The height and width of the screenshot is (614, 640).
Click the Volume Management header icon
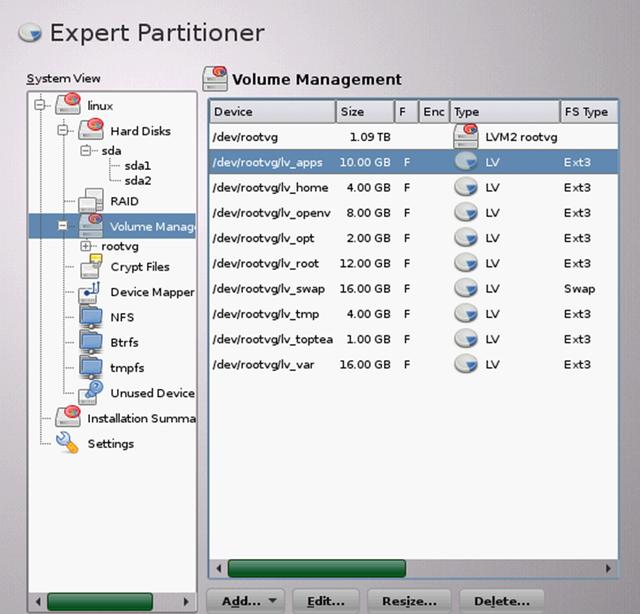[x=215, y=78]
